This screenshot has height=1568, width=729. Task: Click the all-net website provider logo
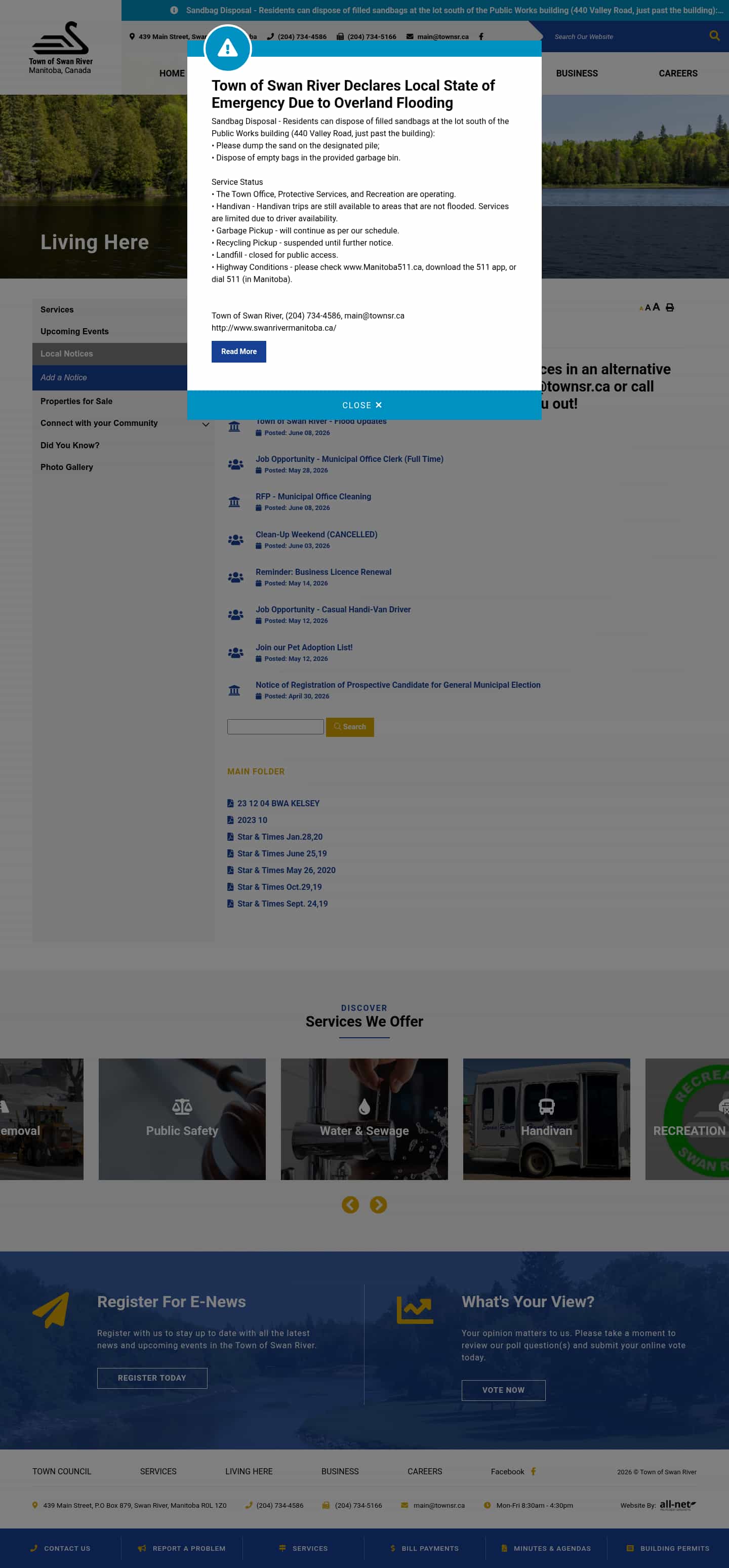[x=677, y=1505]
